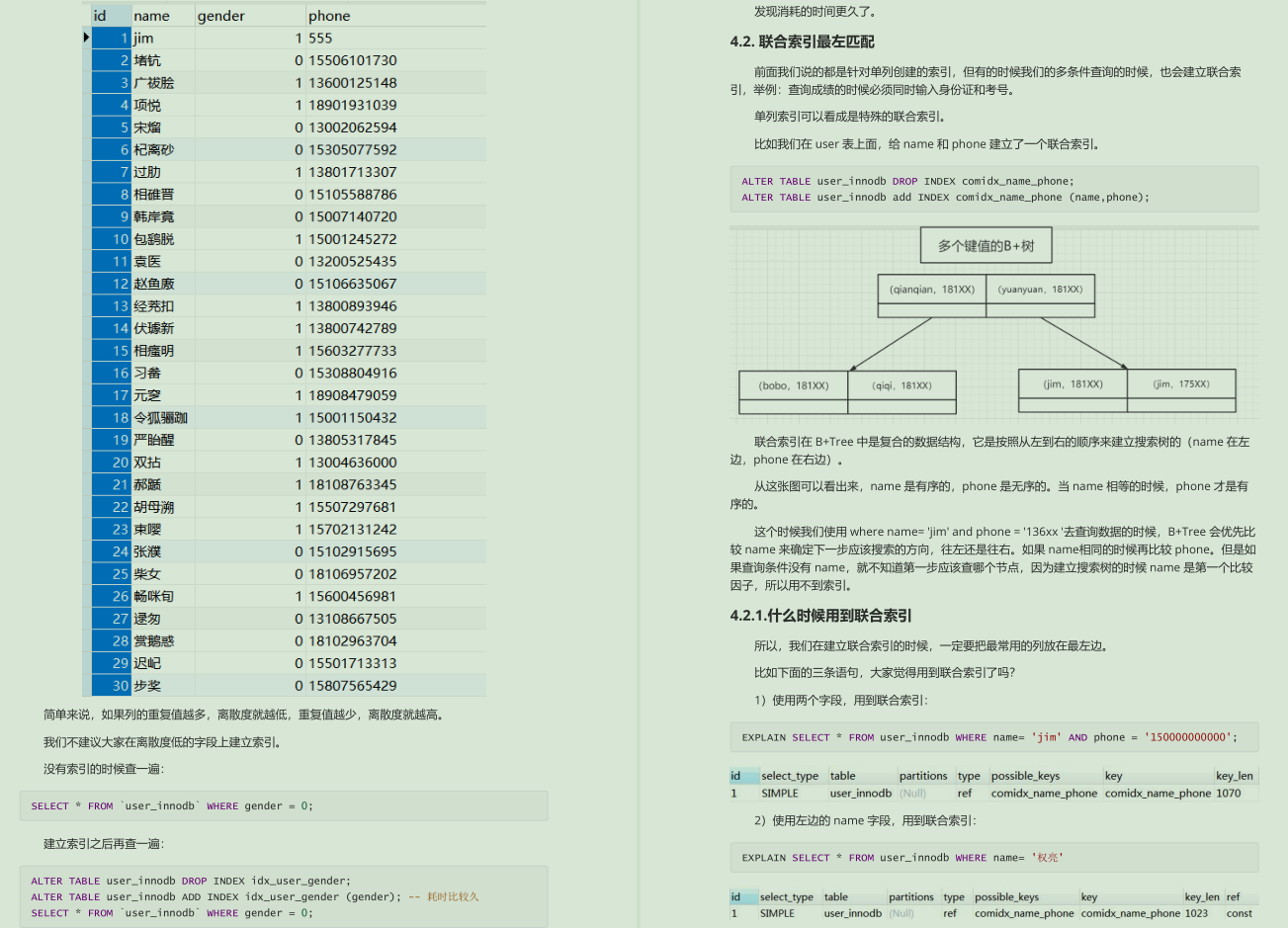Click the '(jim, 175XX)' leaf node
The height and width of the screenshot is (928, 1288).
[x=1181, y=383]
